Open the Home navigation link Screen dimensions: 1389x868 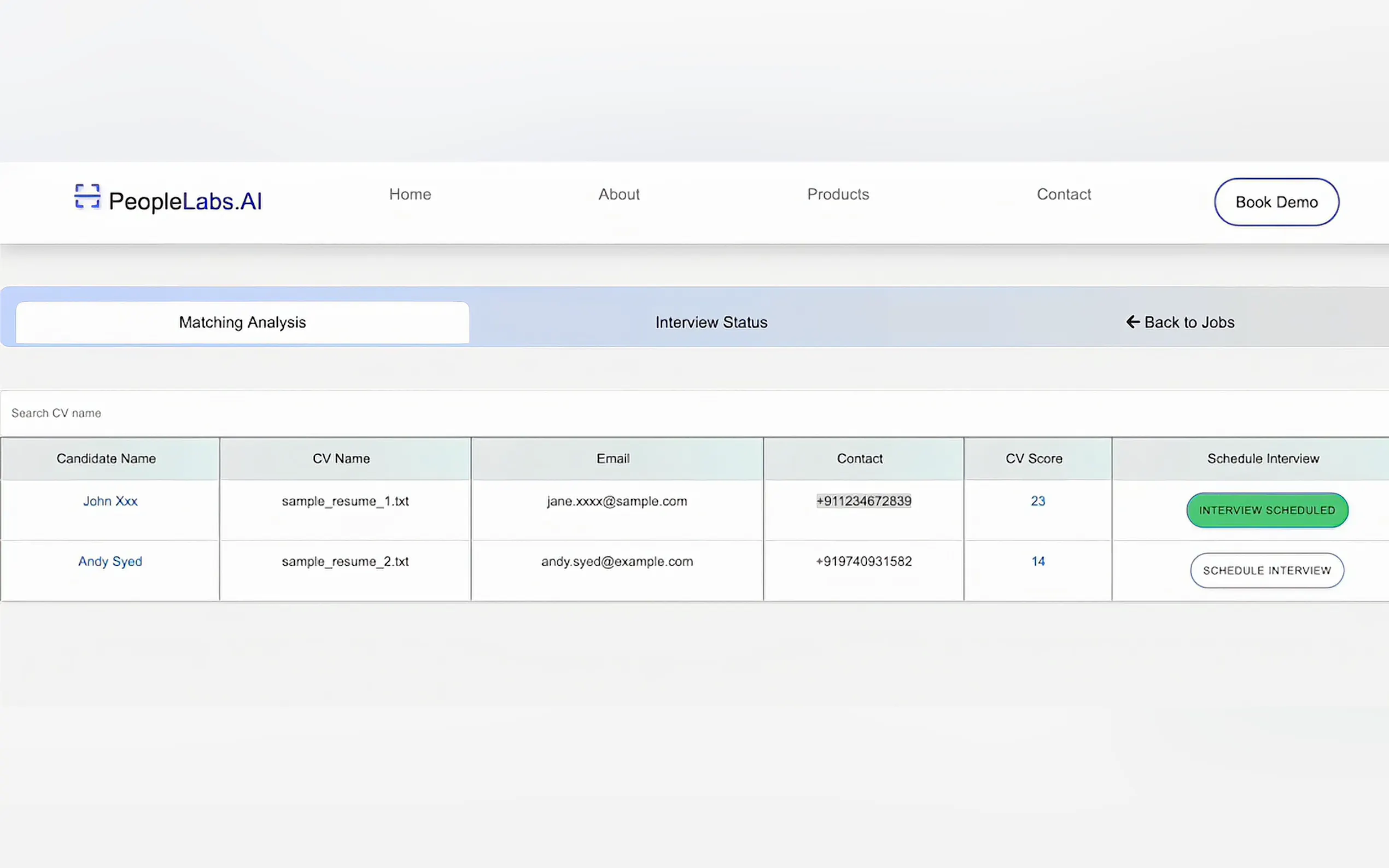pyautogui.click(x=410, y=195)
